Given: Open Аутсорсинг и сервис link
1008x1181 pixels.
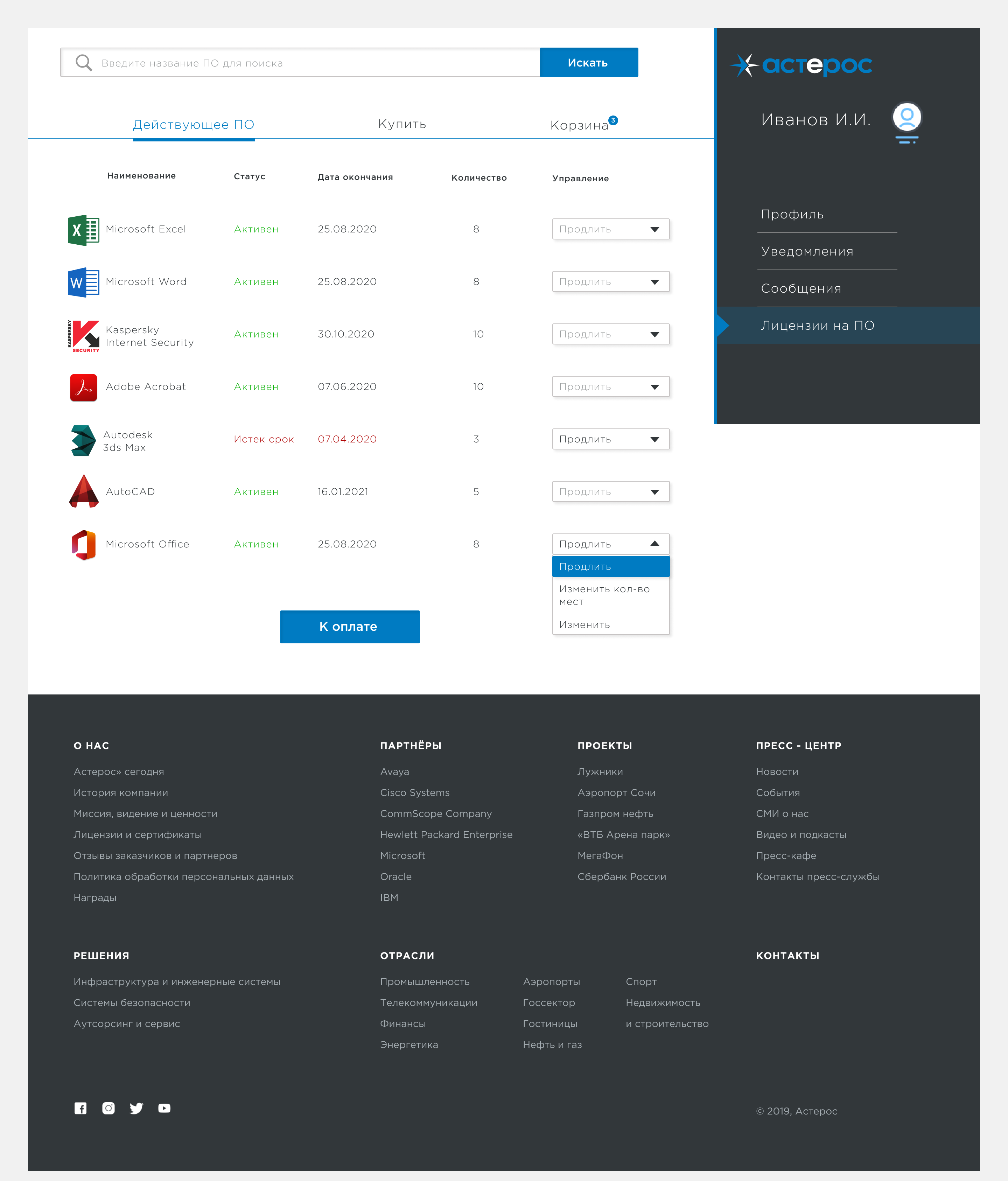Looking at the screenshot, I should click(126, 1024).
